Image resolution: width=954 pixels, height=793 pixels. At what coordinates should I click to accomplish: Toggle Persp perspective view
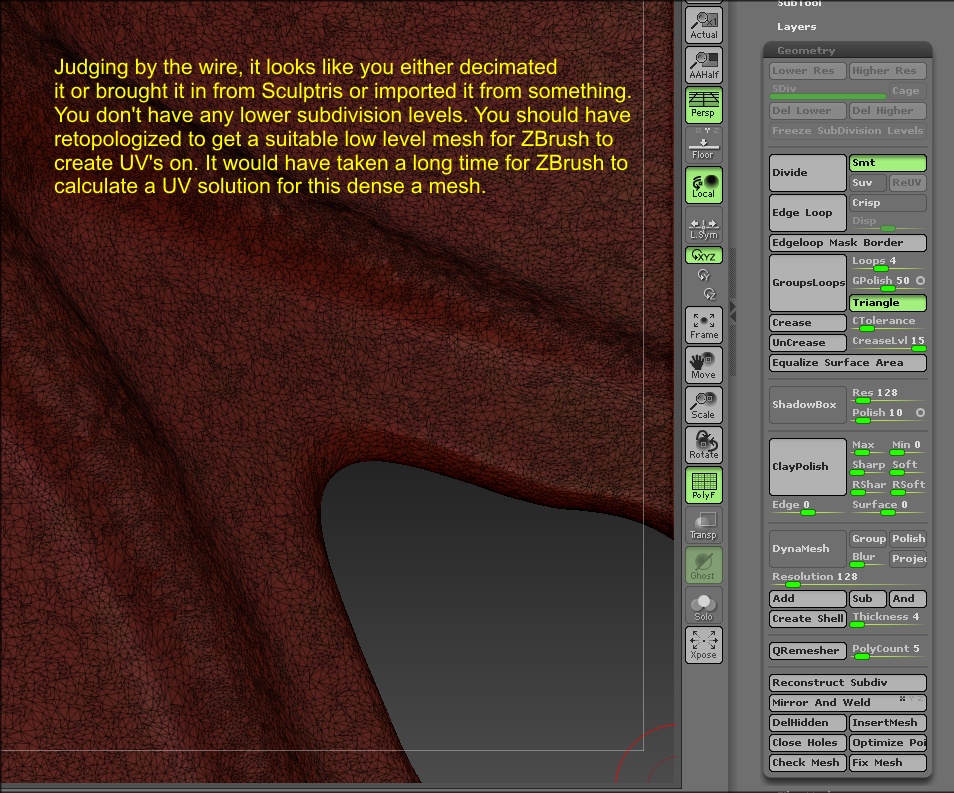coord(704,105)
